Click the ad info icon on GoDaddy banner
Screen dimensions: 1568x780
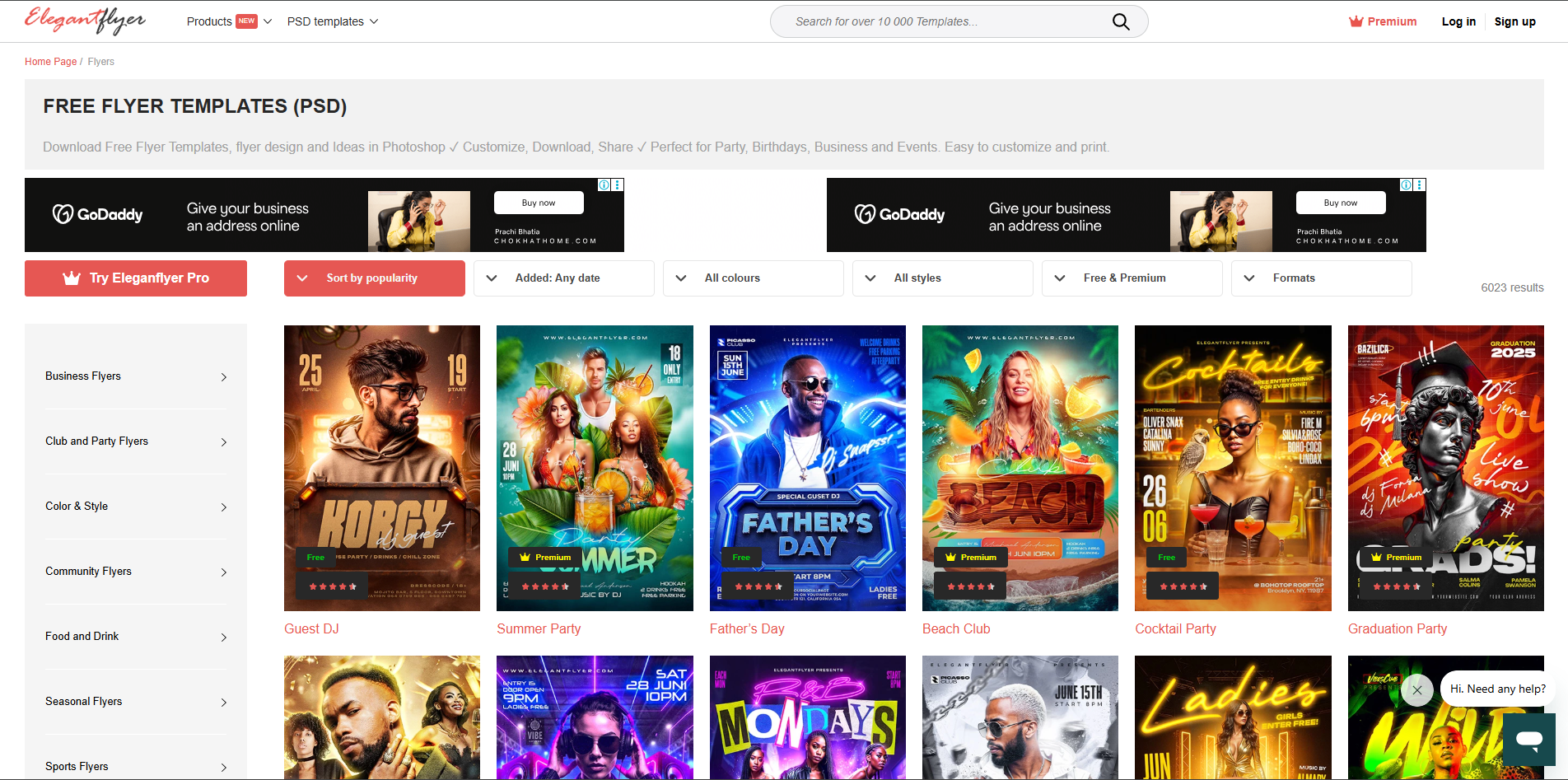pyautogui.click(x=604, y=184)
